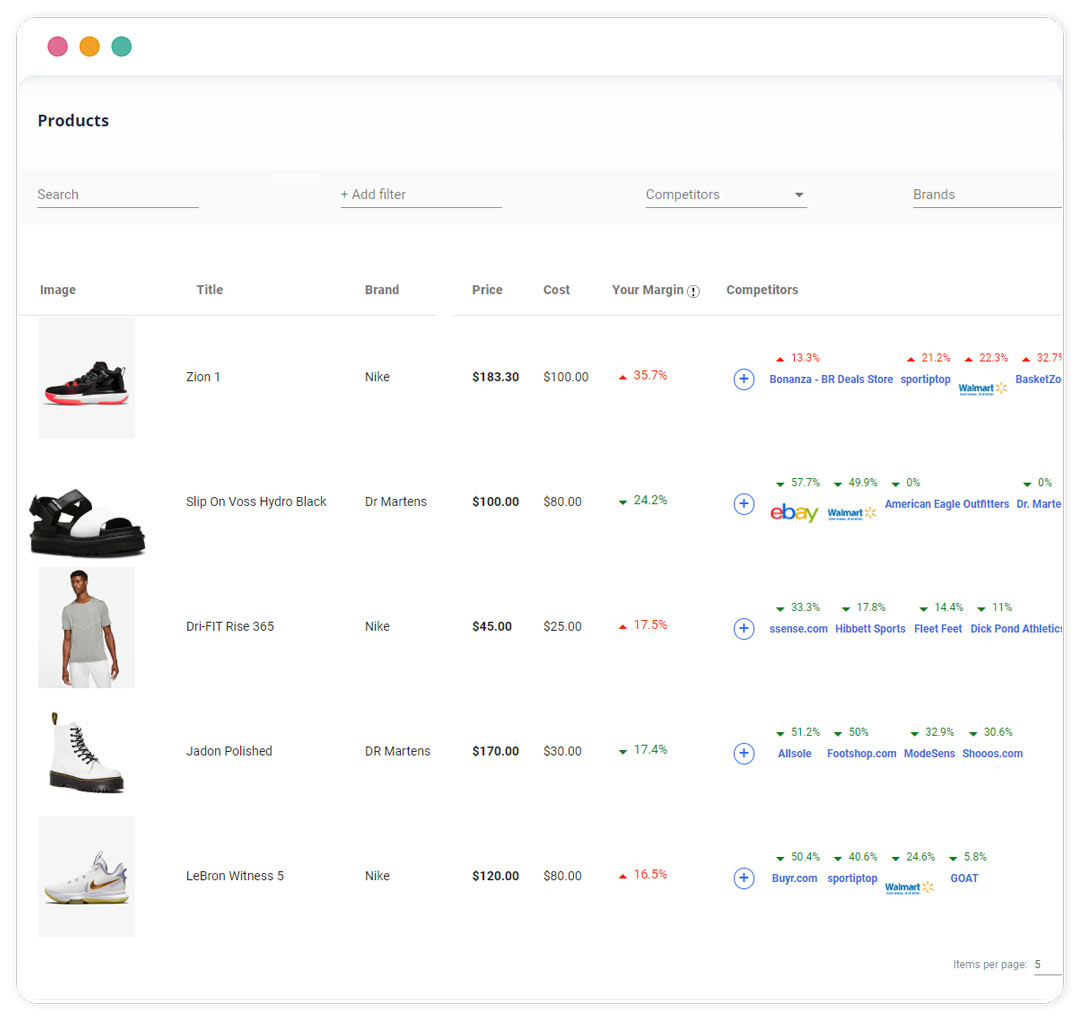Sort by the Cost column header
Viewport: 1080px width, 1020px height.
coord(557,290)
